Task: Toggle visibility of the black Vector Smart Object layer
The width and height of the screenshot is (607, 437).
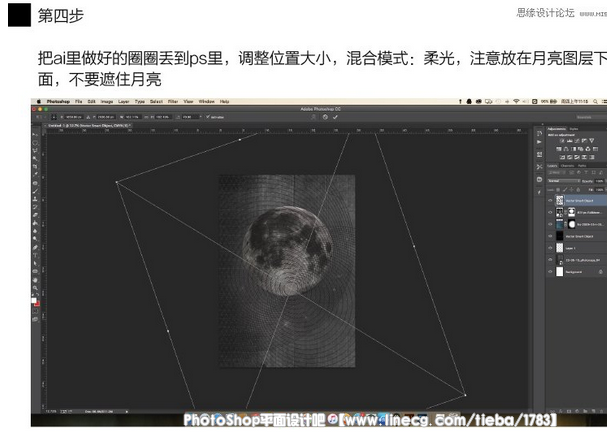Action: pyautogui.click(x=550, y=236)
